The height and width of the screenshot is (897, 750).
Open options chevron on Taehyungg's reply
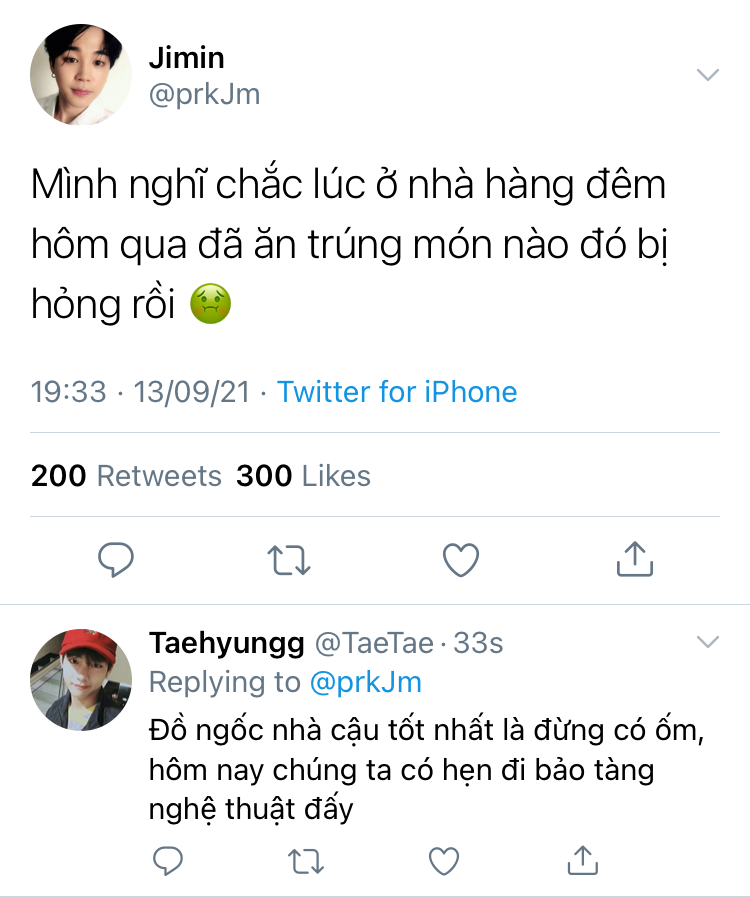pos(708,642)
